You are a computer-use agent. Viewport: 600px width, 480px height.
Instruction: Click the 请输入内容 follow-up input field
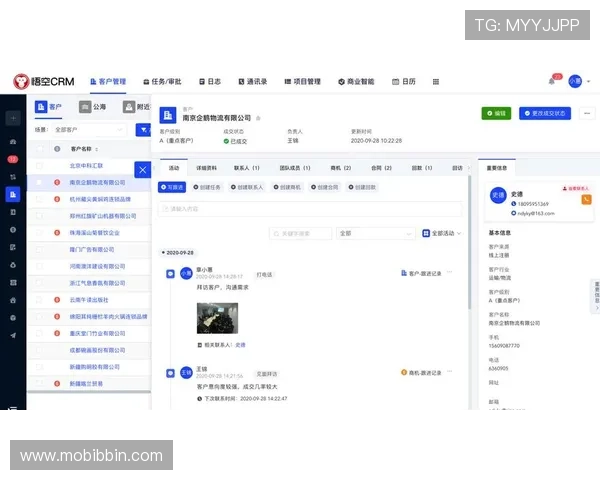(x=310, y=209)
